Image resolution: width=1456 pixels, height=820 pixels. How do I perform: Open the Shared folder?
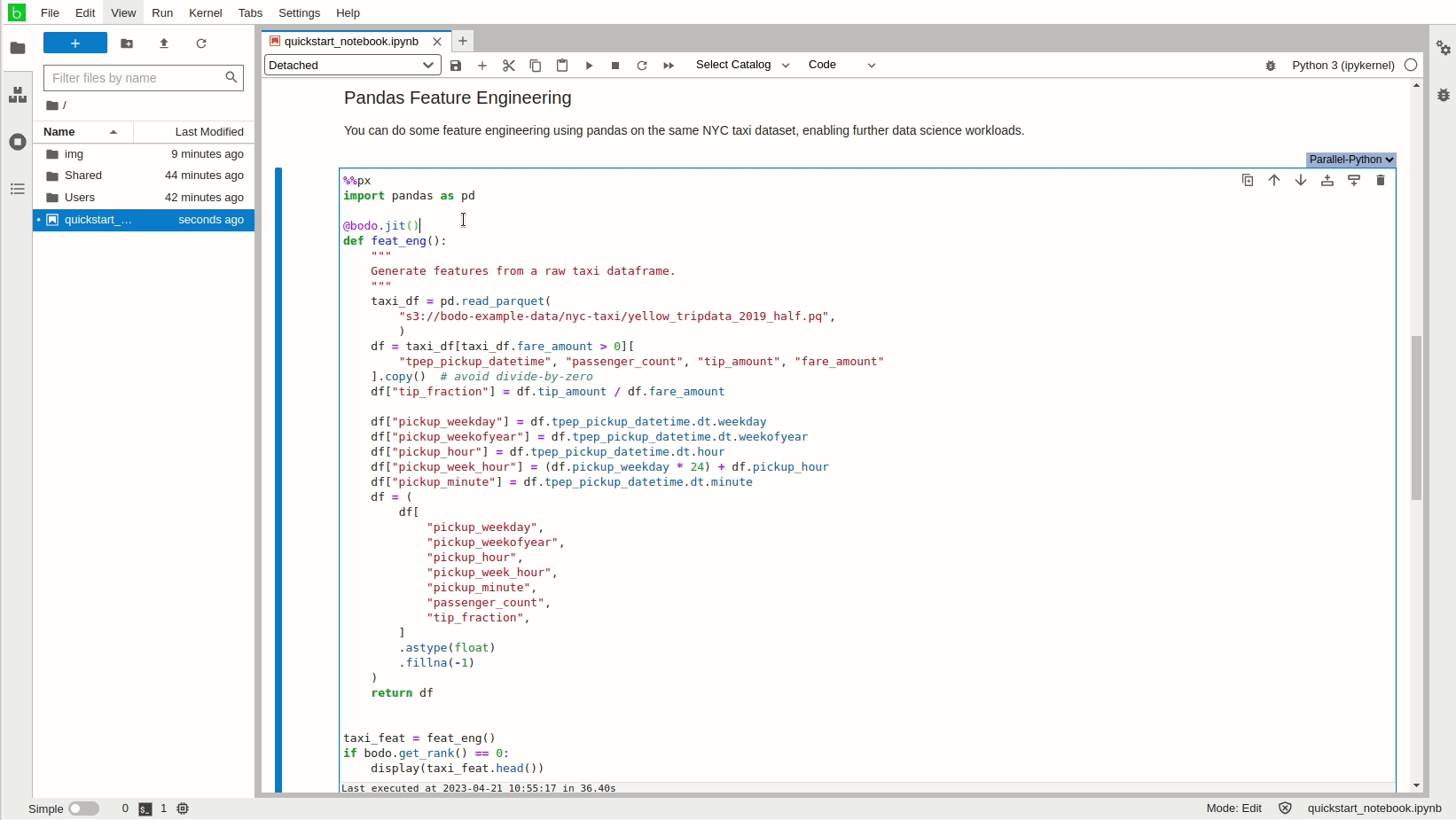(x=83, y=176)
